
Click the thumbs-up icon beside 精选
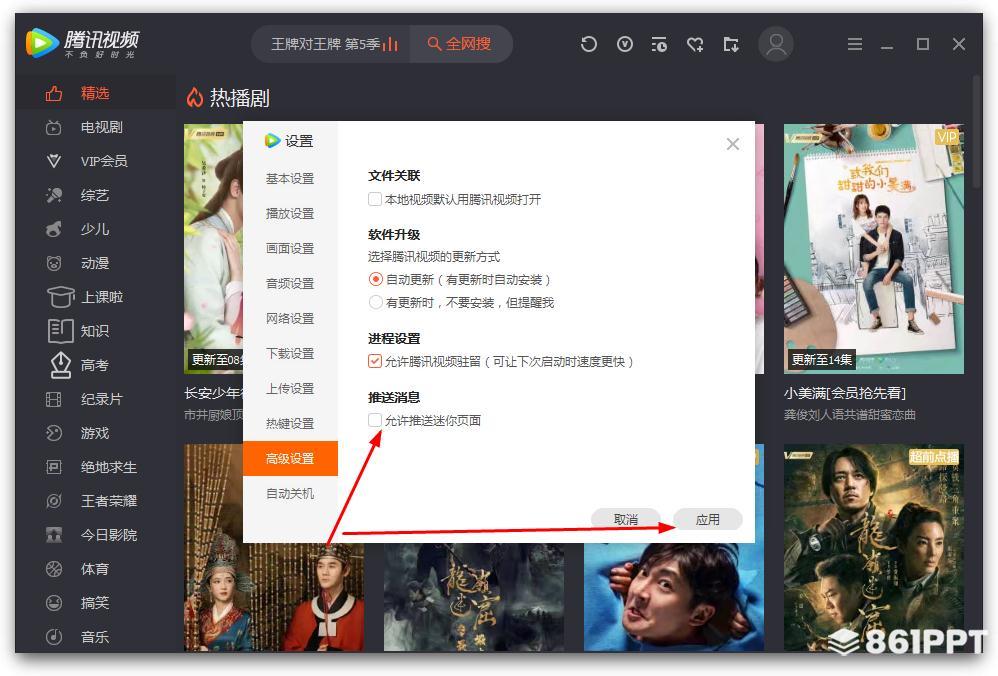[54, 94]
